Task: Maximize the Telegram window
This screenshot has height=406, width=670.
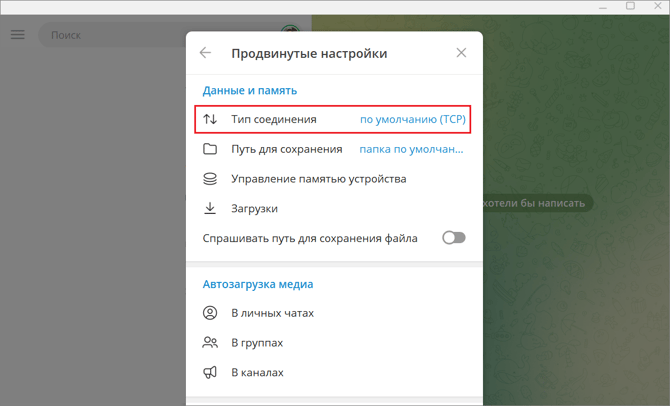Action: tap(630, 6)
